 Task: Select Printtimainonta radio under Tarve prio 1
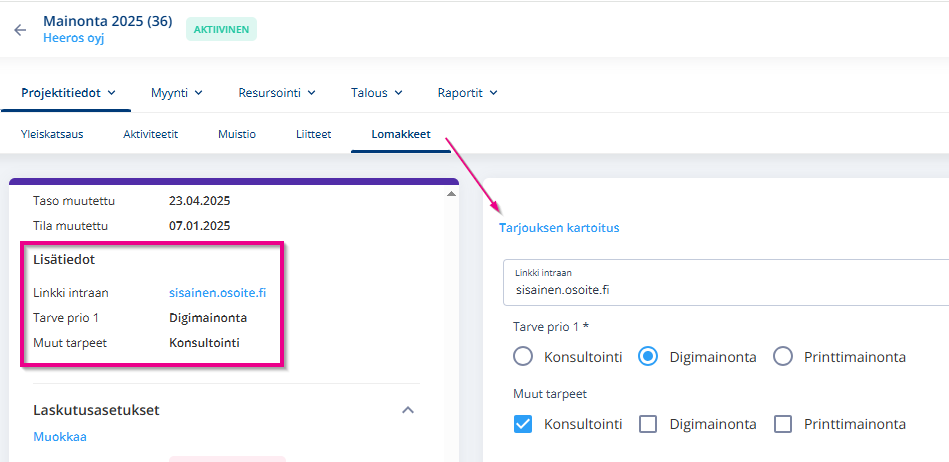pyautogui.click(x=783, y=357)
